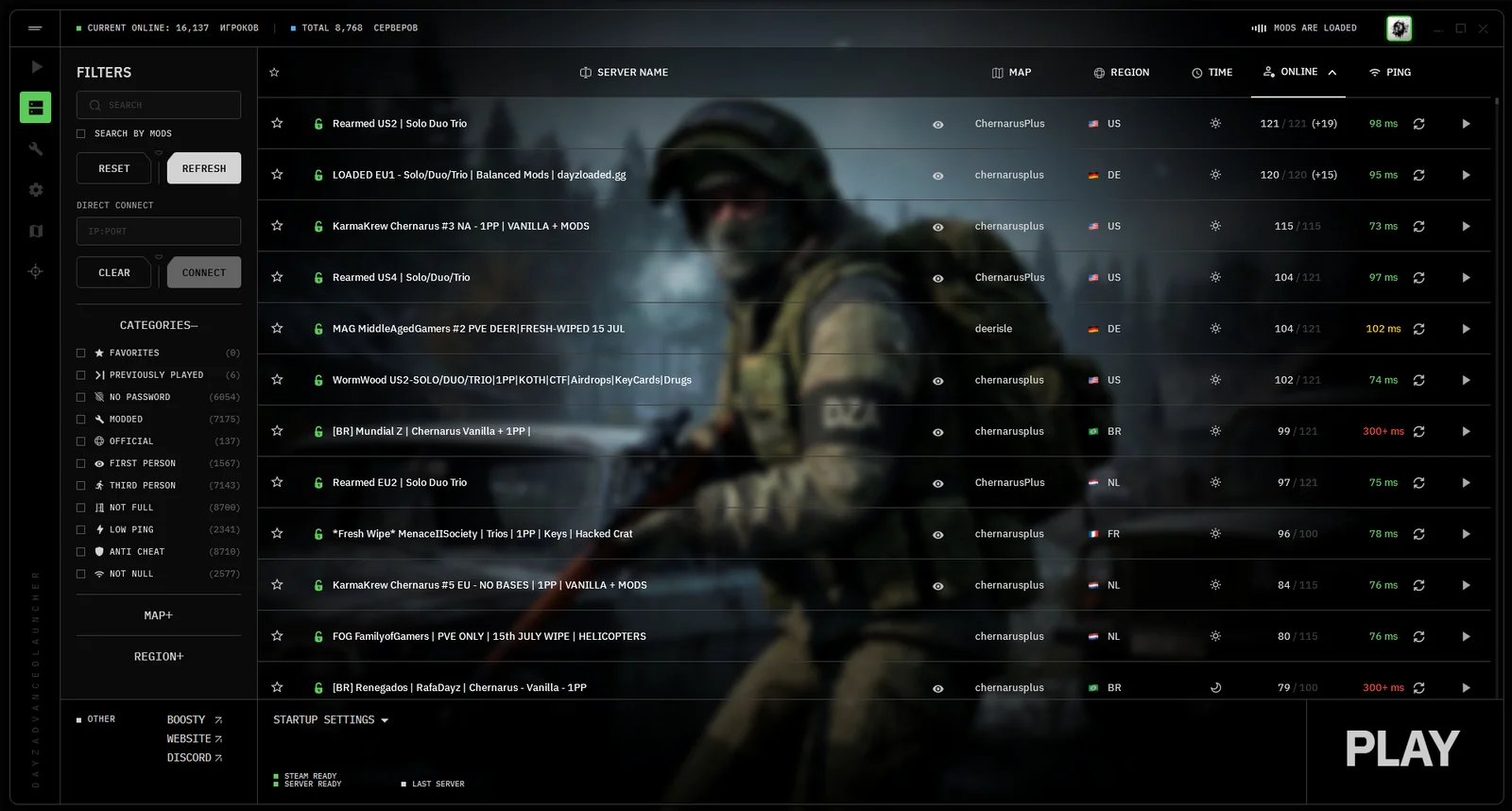The image size is (1512, 811).
Task: Check the Low Ping filter
Action: point(81,529)
